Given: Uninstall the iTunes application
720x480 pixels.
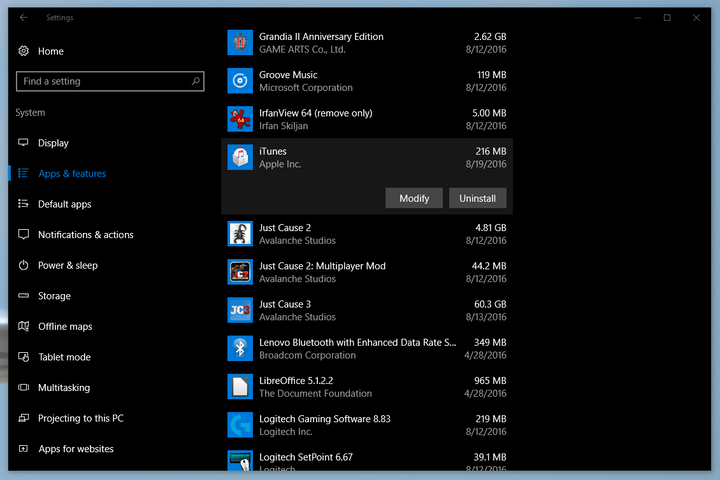Looking at the screenshot, I should tap(478, 198).
